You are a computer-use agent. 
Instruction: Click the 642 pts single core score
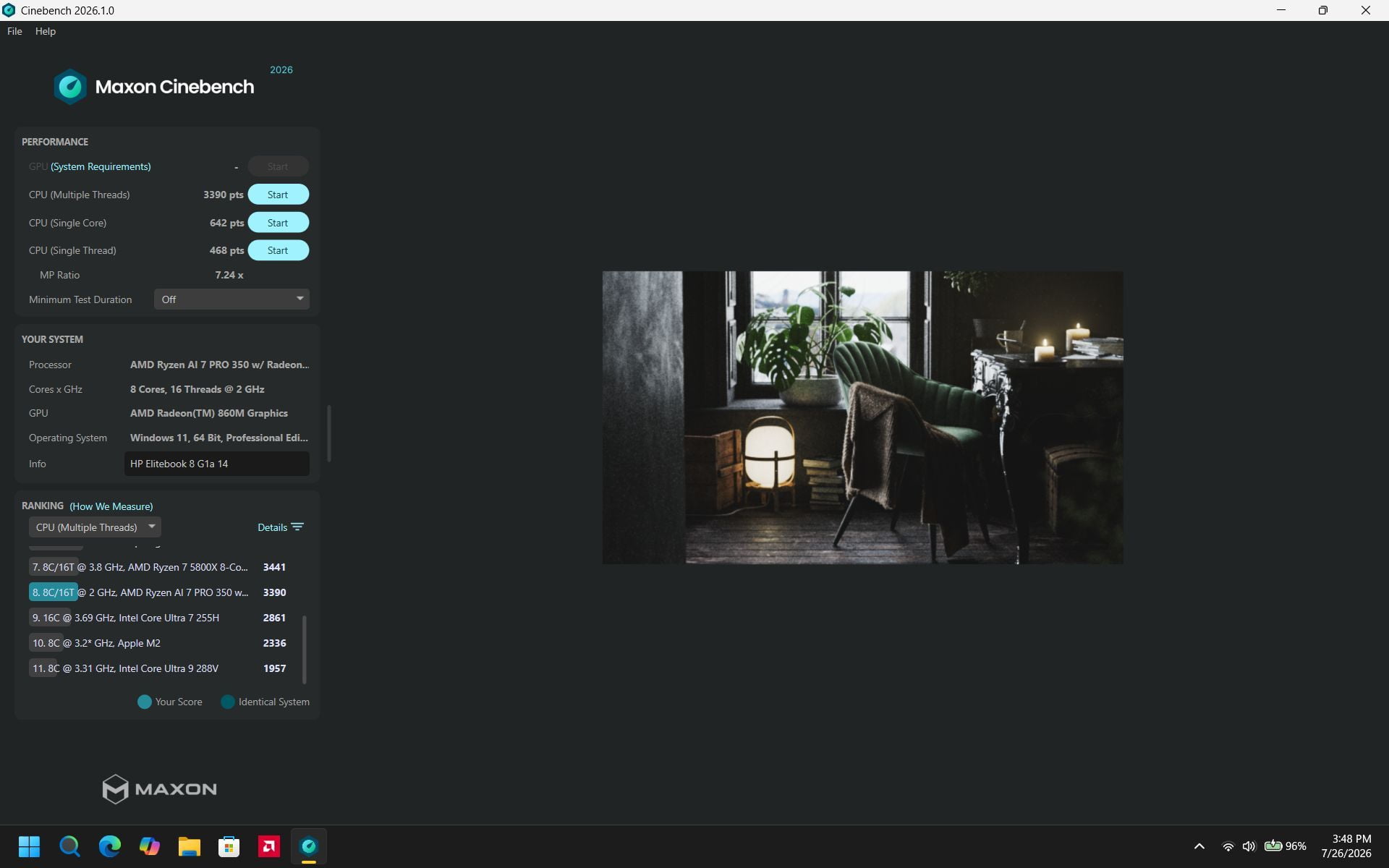[226, 223]
